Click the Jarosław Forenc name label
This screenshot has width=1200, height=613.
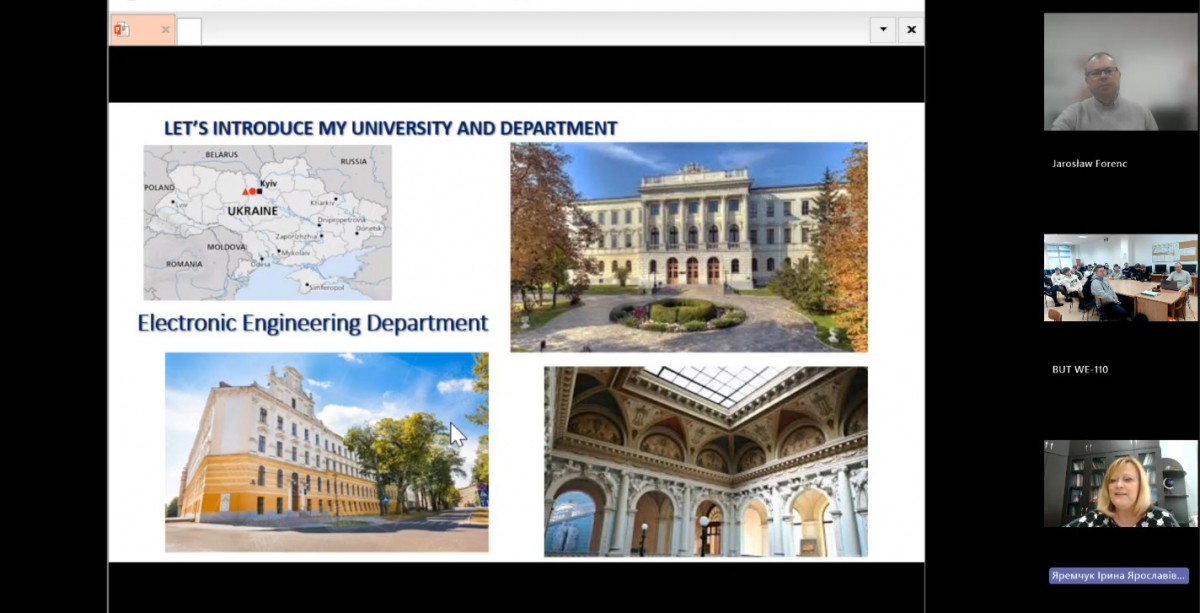1089,163
